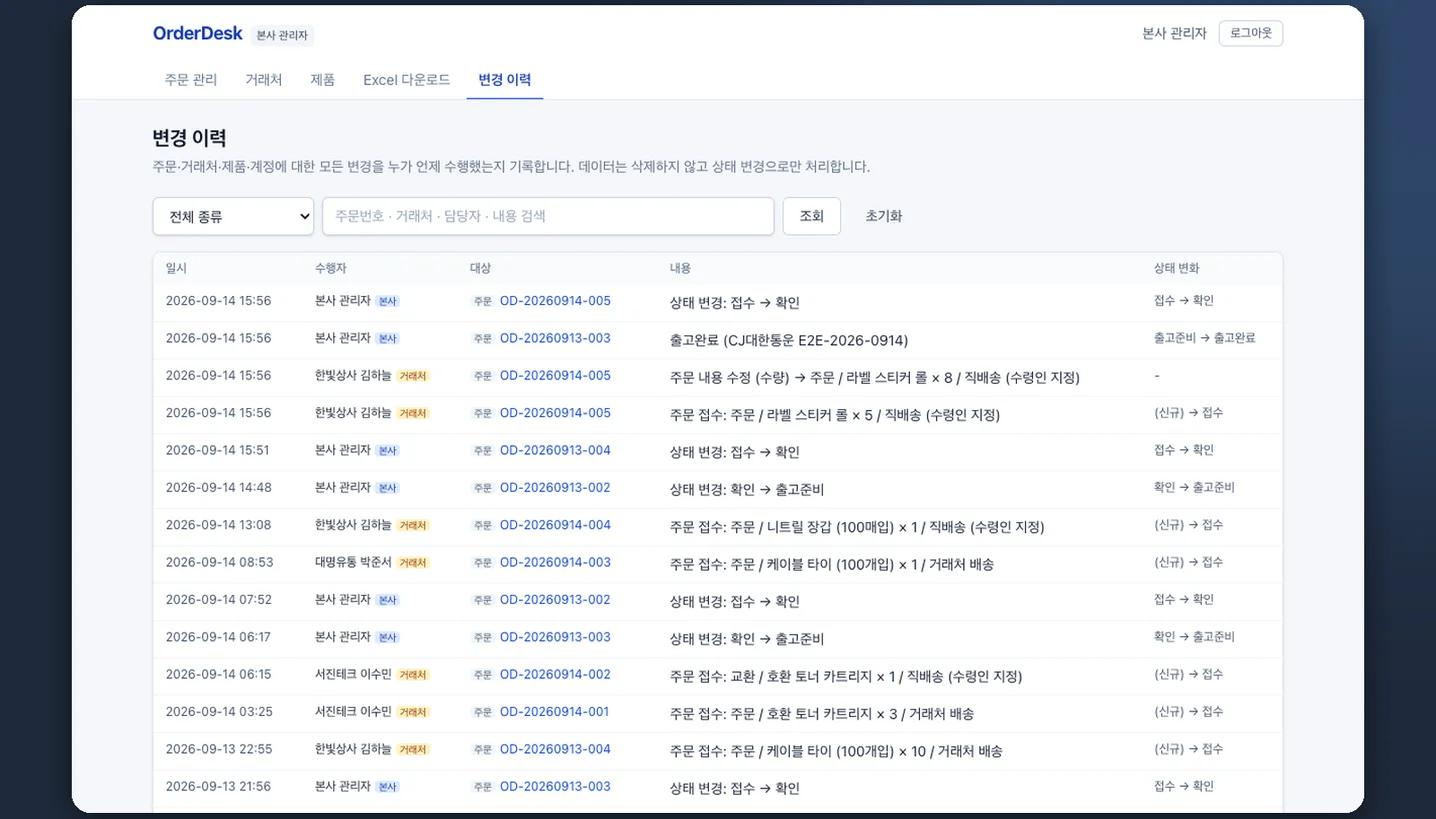
Task: Click the 케이블 타이 (100개입) × 10 entry
Action: [836, 751]
